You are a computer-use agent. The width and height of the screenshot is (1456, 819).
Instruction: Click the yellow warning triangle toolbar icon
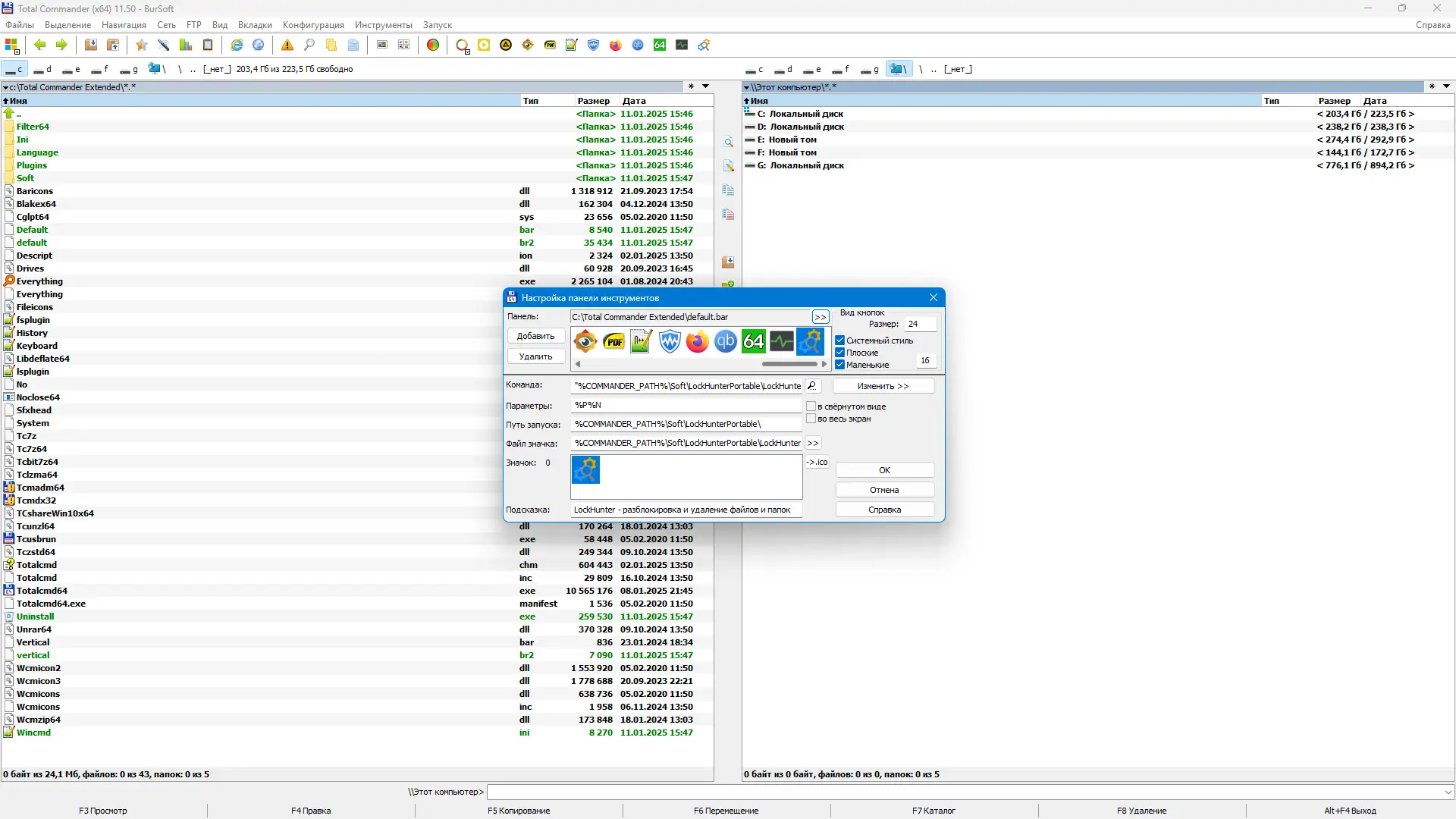click(287, 45)
